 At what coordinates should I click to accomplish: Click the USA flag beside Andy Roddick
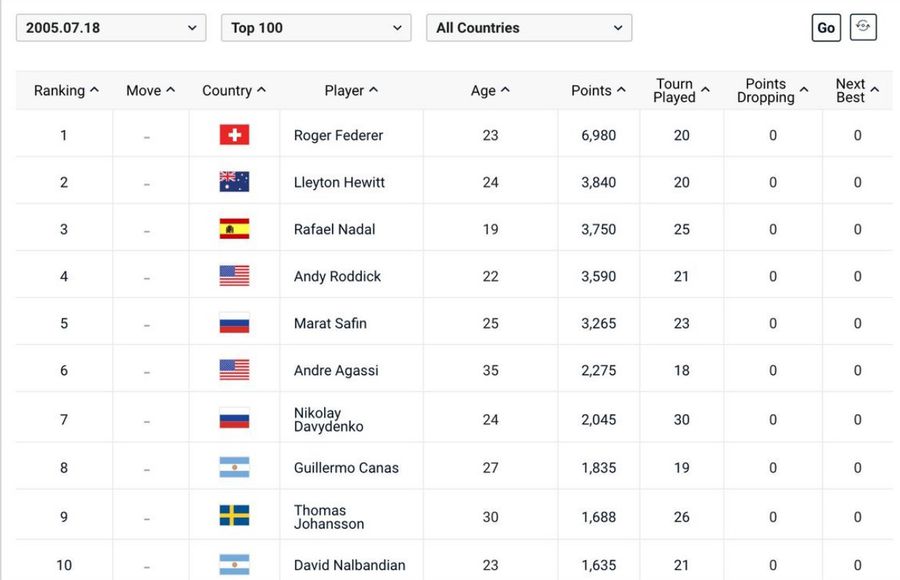(234, 276)
